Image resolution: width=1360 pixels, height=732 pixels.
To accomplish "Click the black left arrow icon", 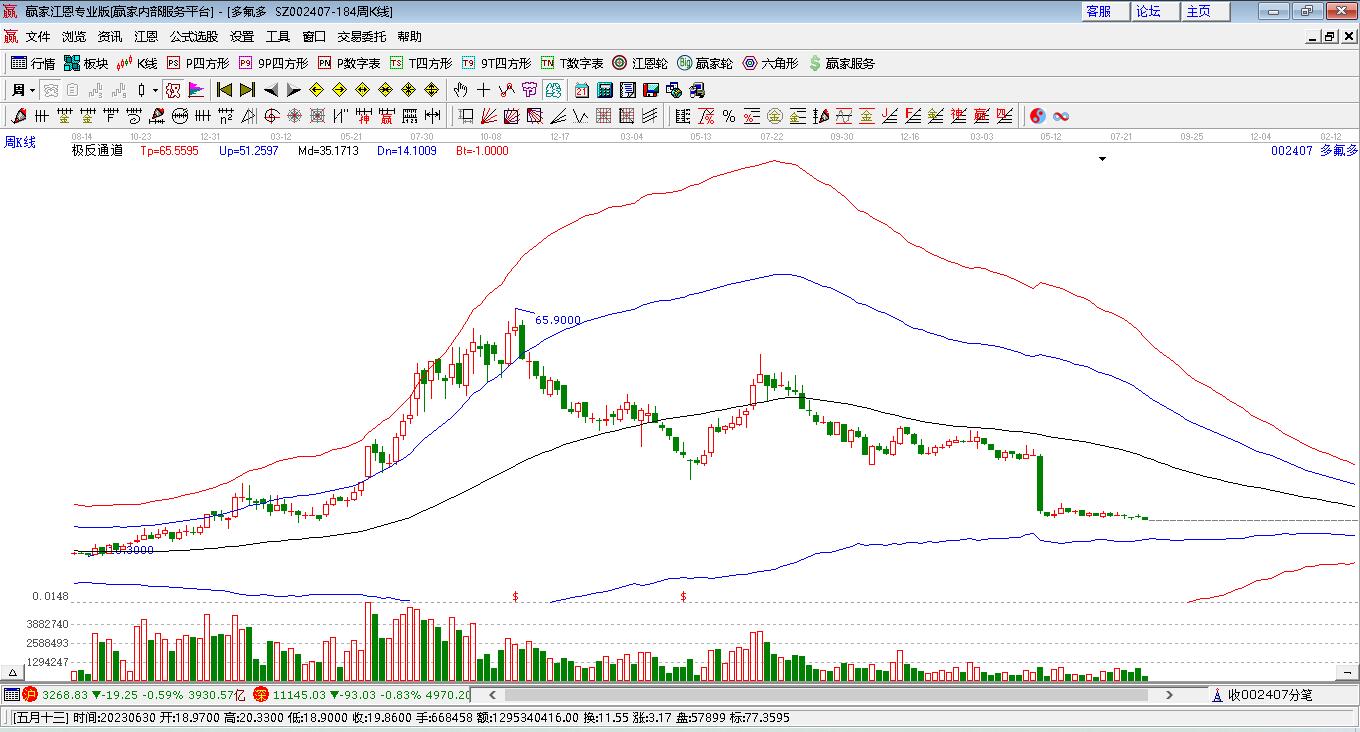I will pos(271,90).
